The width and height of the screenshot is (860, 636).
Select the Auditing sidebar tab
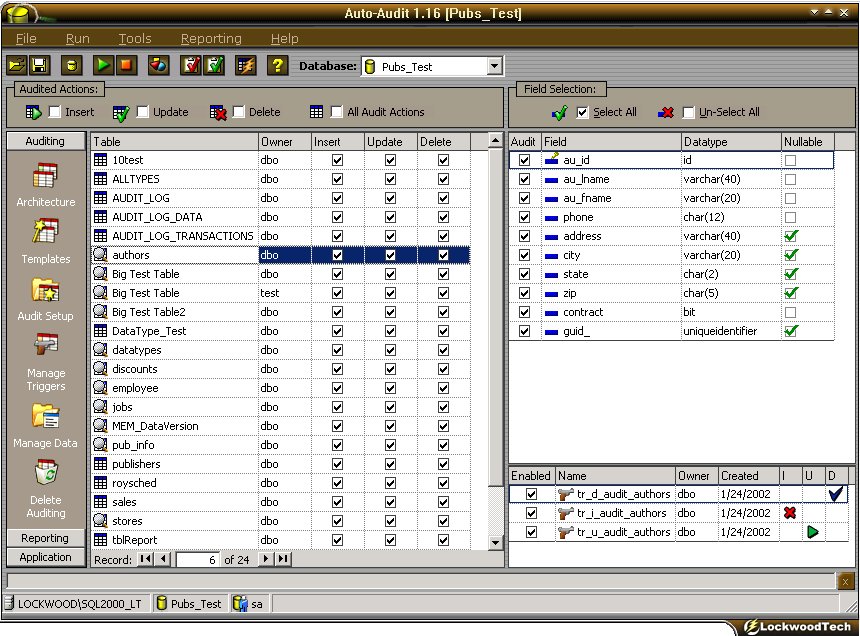tap(46, 141)
